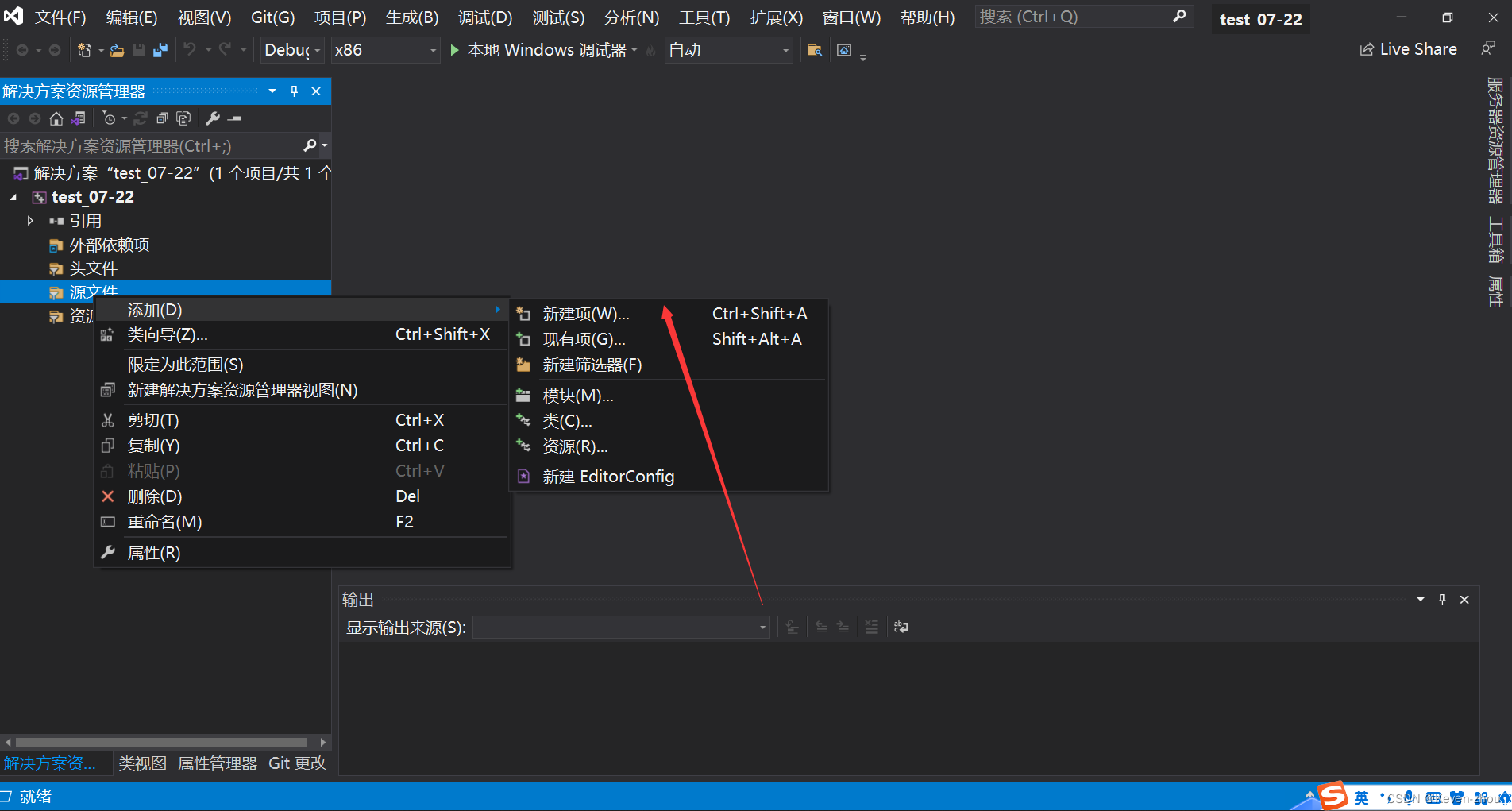Screen dimensions: 1512x811
Task: Choose 类向导(Z)... from the context menu
Action: point(302,334)
